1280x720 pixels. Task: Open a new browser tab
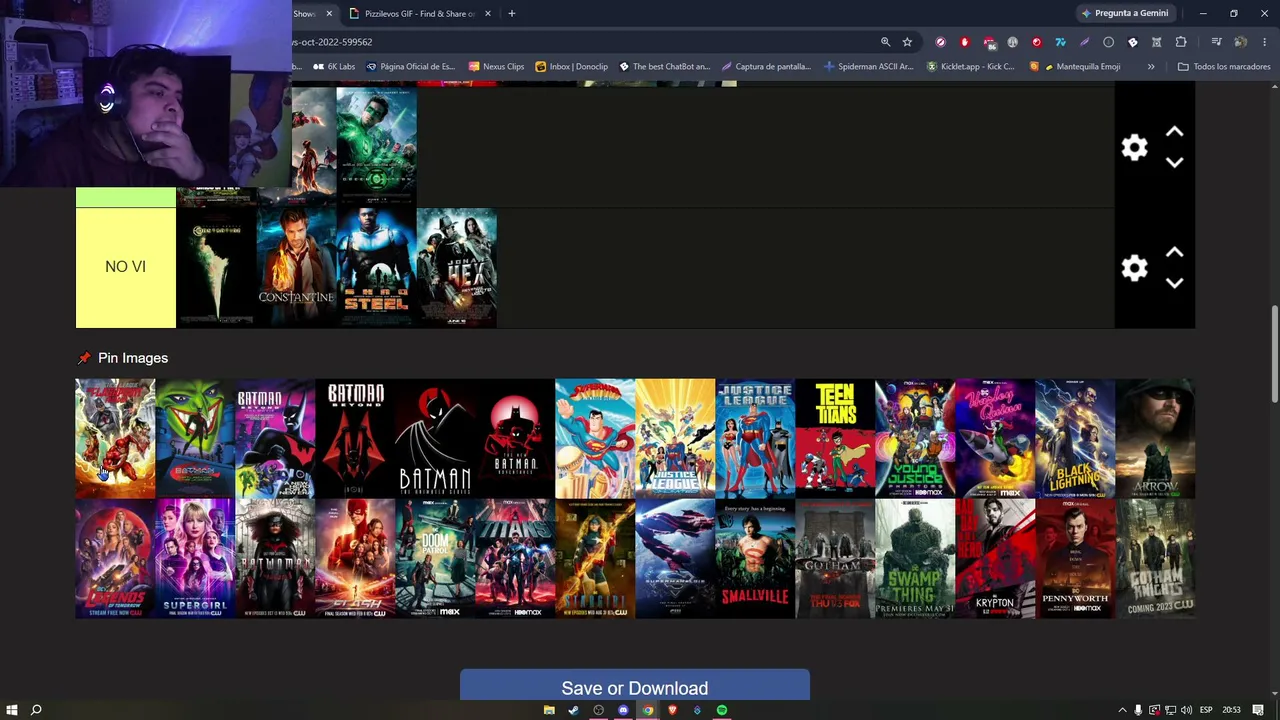coord(512,13)
